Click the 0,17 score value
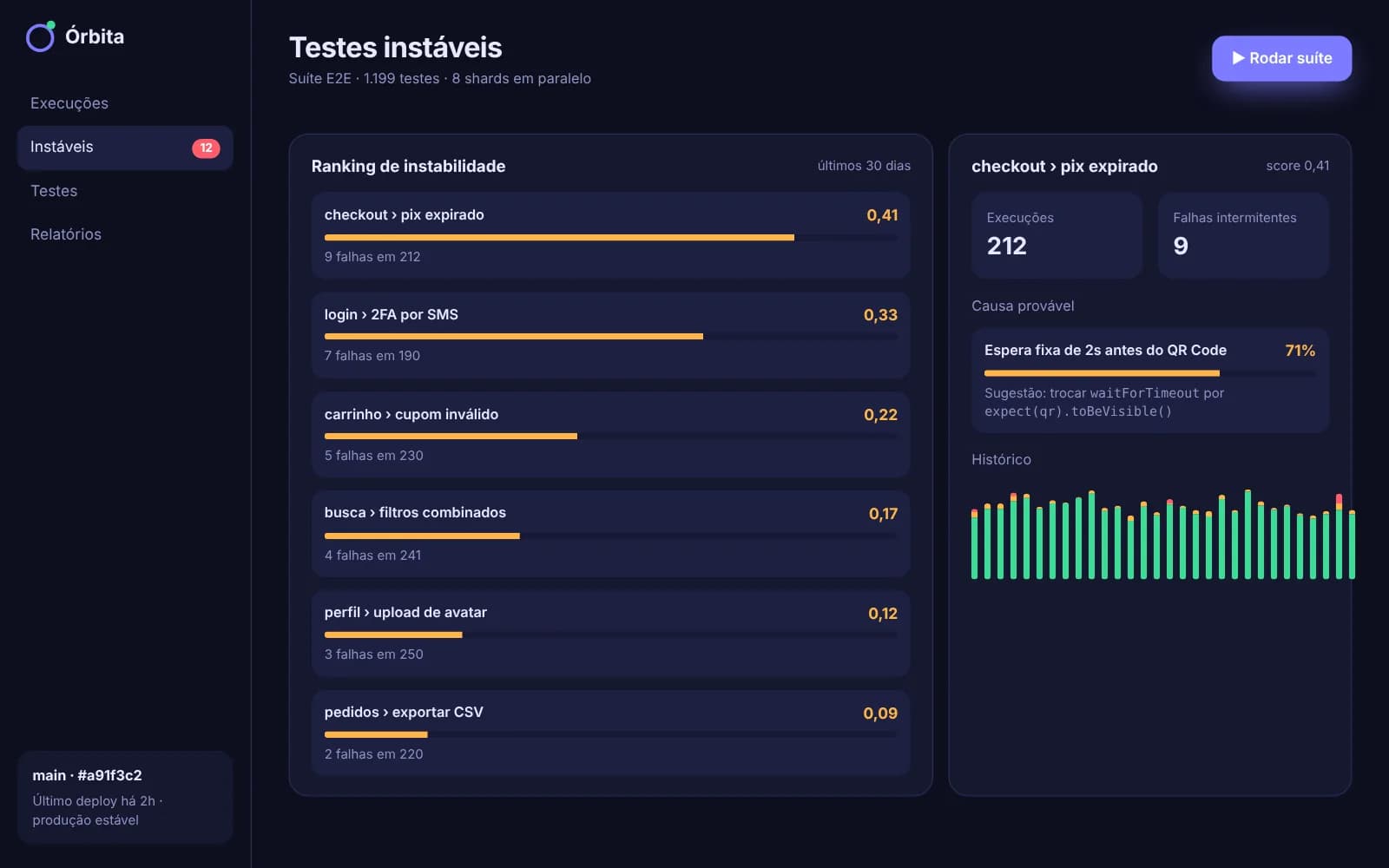The width and height of the screenshot is (1389, 868). point(883,514)
